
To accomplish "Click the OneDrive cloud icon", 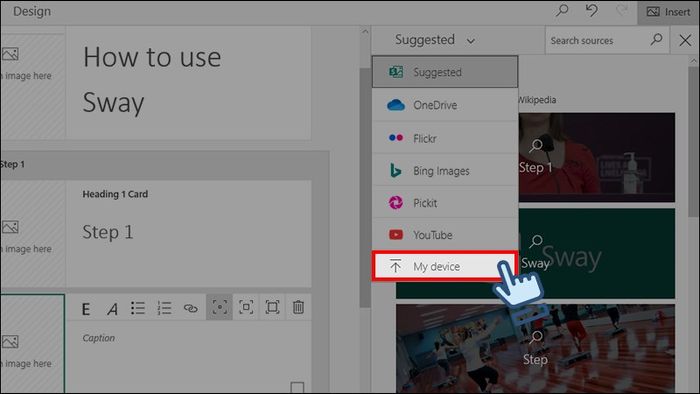I will point(396,105).
